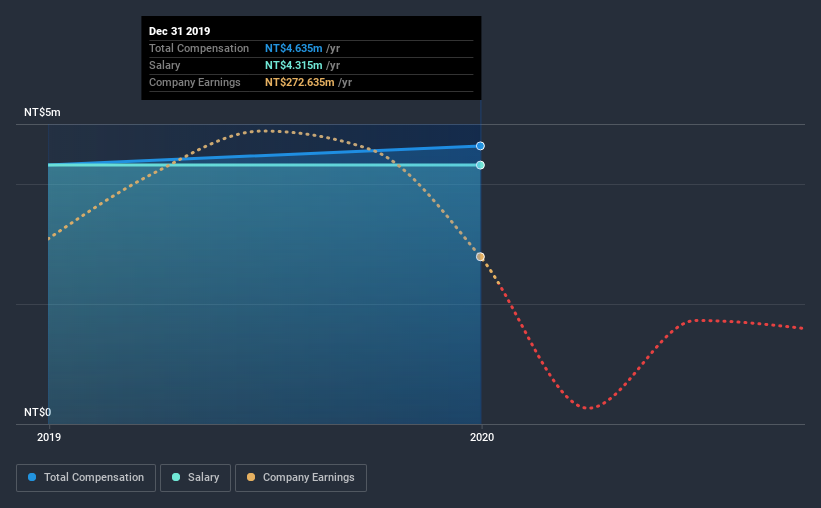Click the Dec 31 2019 tooltip heading
This screenshot has width=821, height=508.
pyautogui.click(x=180, y=31)
